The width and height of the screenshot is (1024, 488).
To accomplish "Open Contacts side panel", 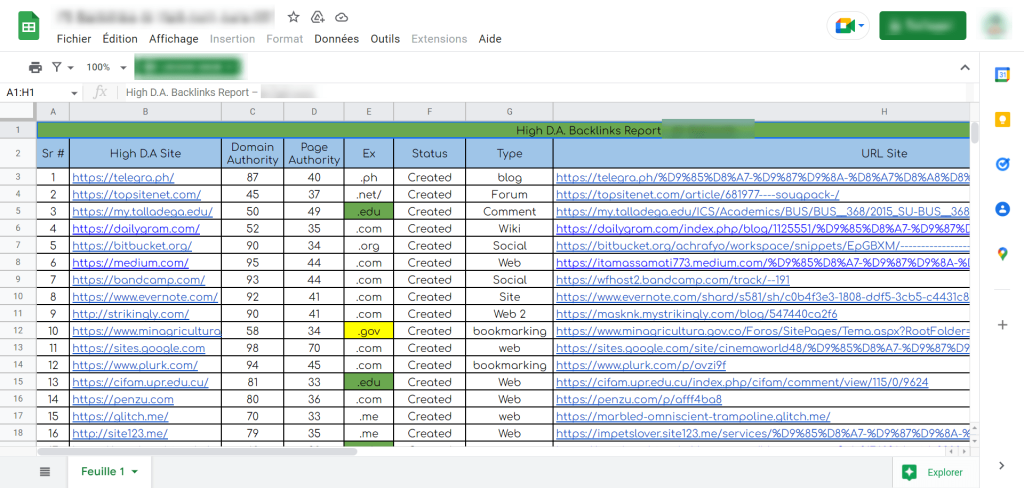I will (x=1002, y=209).
